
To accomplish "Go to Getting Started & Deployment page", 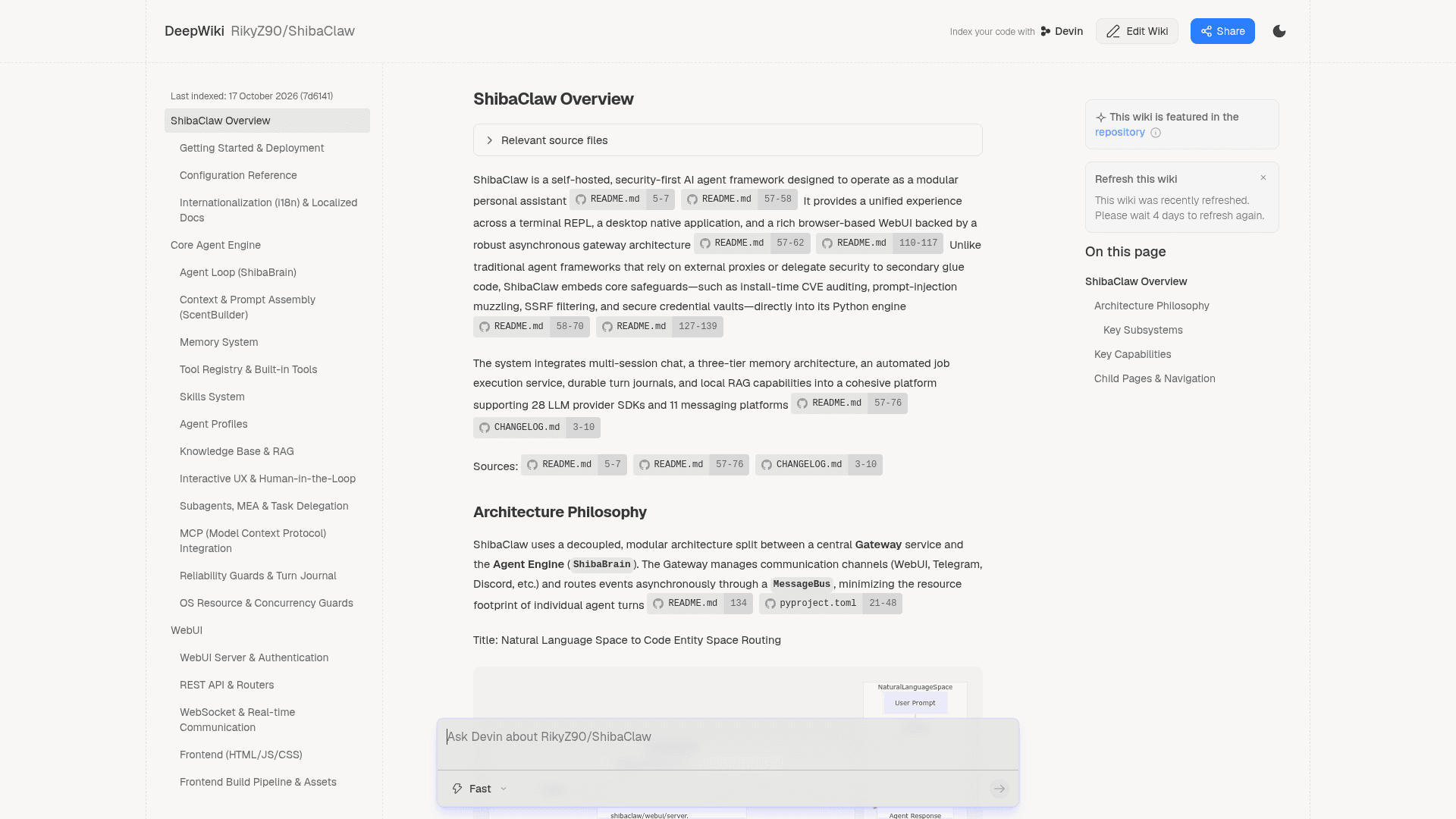I will pyautogui.click(x=252, y=148).
